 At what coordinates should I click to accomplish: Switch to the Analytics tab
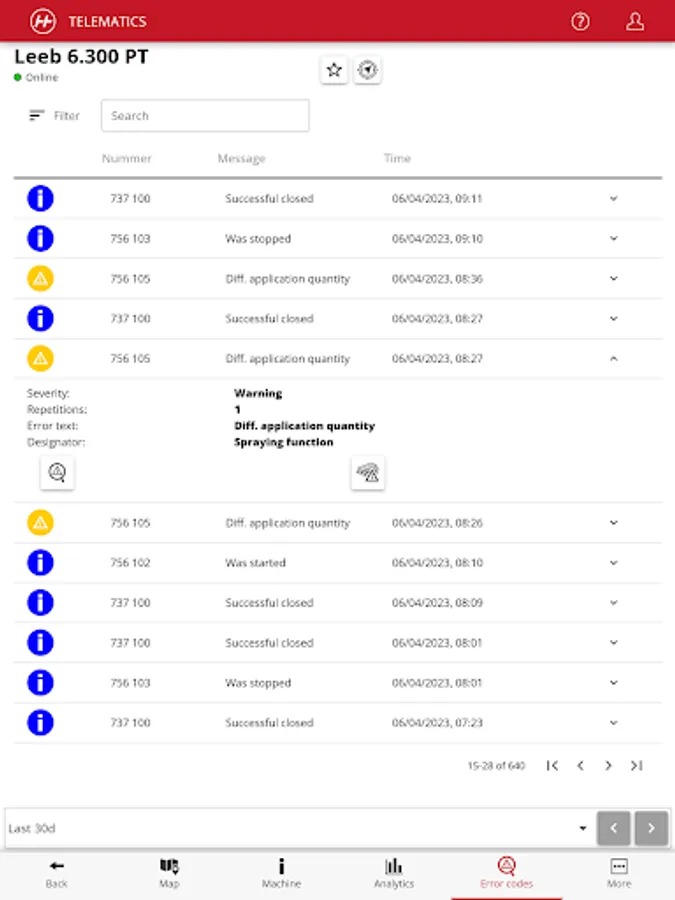[394, 874]
